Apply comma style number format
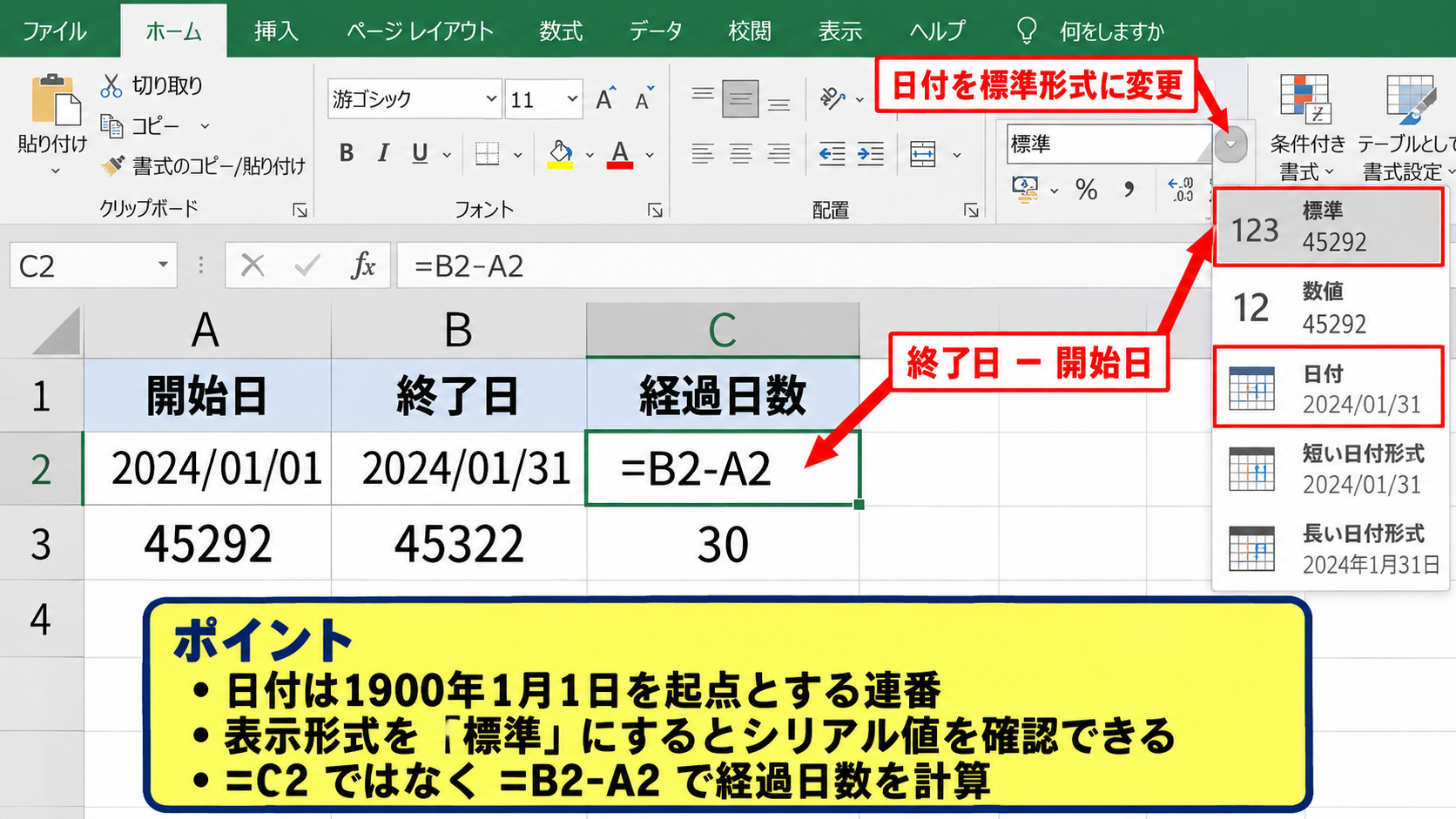Image resolution: width=1456 pixels, height=819 pixels. pos(1129,189)
